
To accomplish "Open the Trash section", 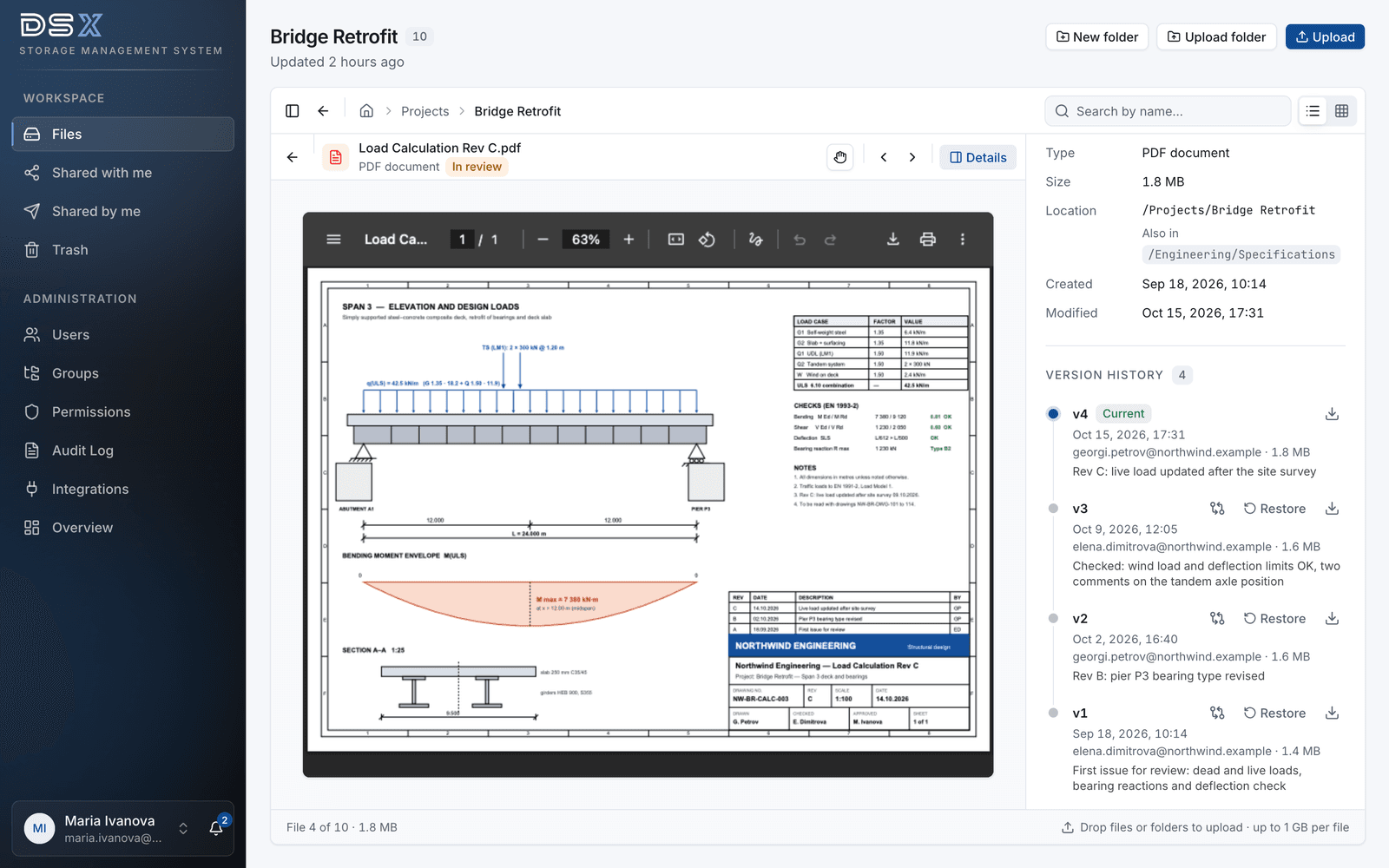I will (x=123, y=250).
